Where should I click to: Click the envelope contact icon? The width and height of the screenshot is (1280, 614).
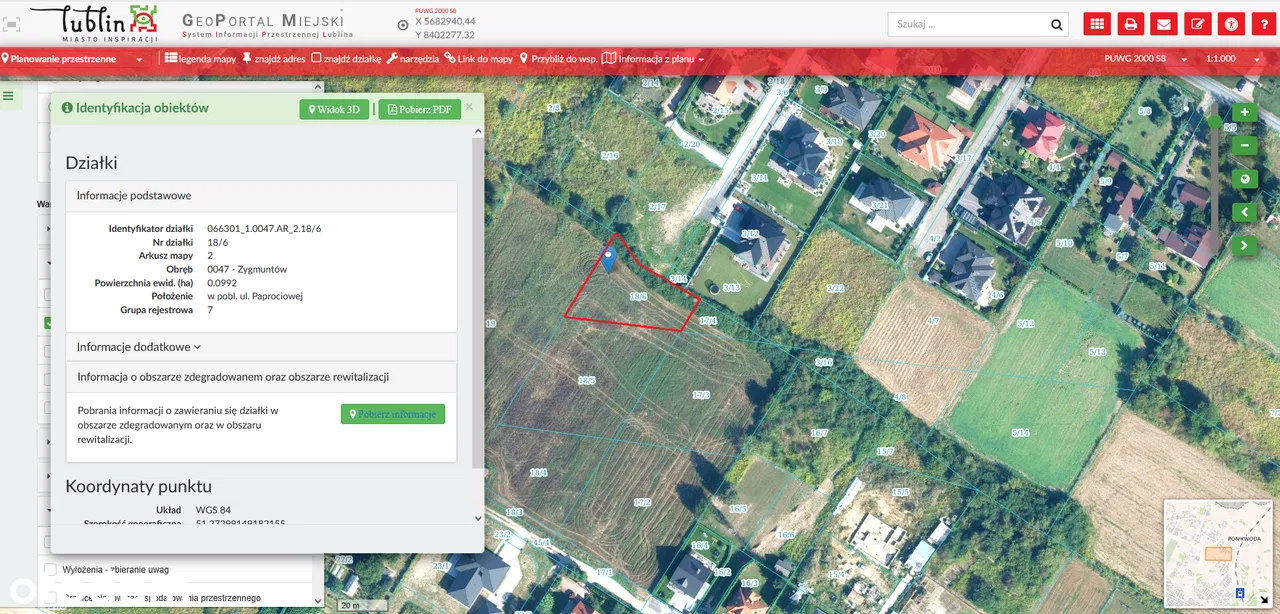pyautogui.click(x=1163, y=25)
